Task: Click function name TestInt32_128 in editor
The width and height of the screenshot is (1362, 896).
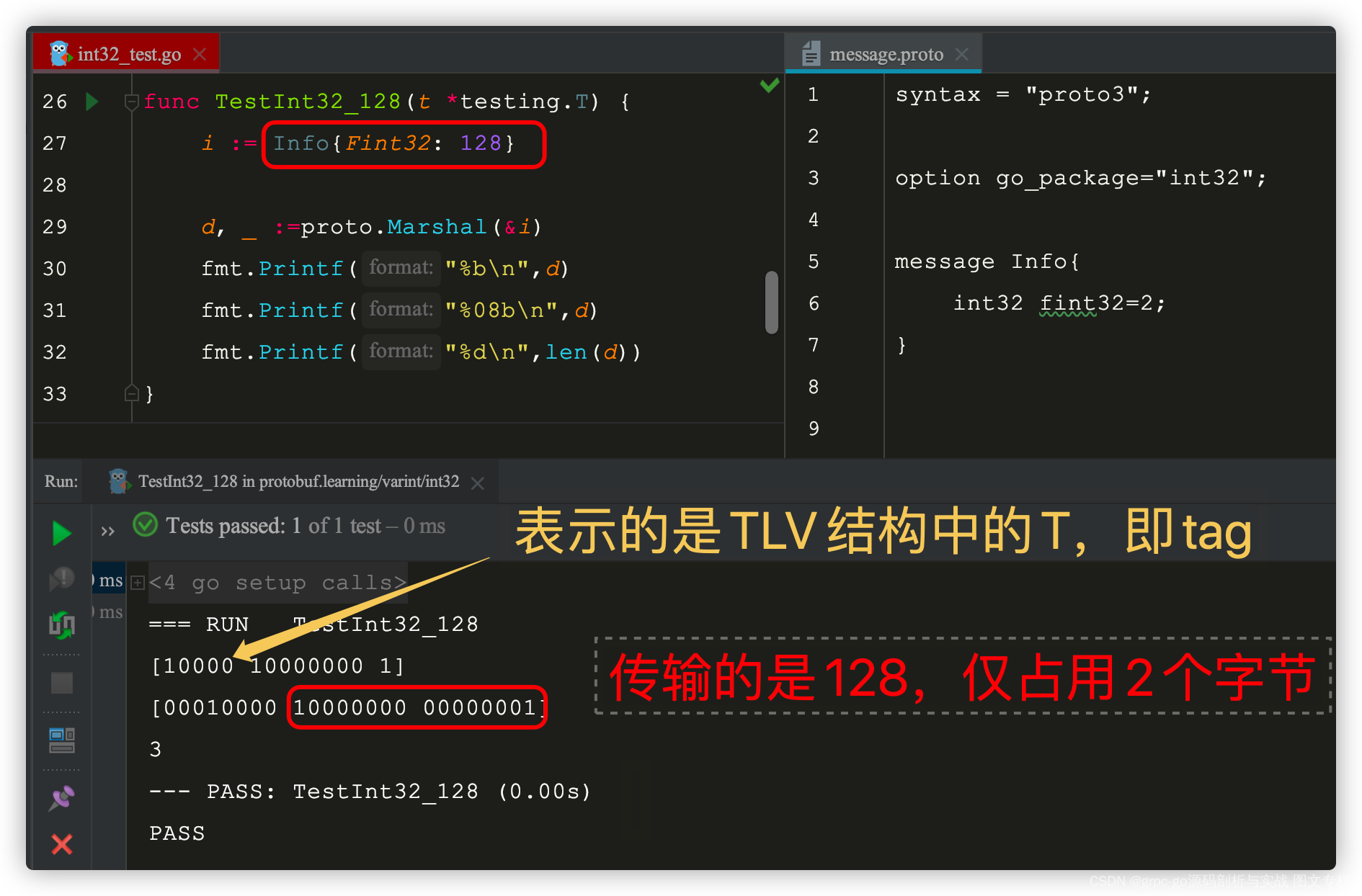Action: (308, 102)
